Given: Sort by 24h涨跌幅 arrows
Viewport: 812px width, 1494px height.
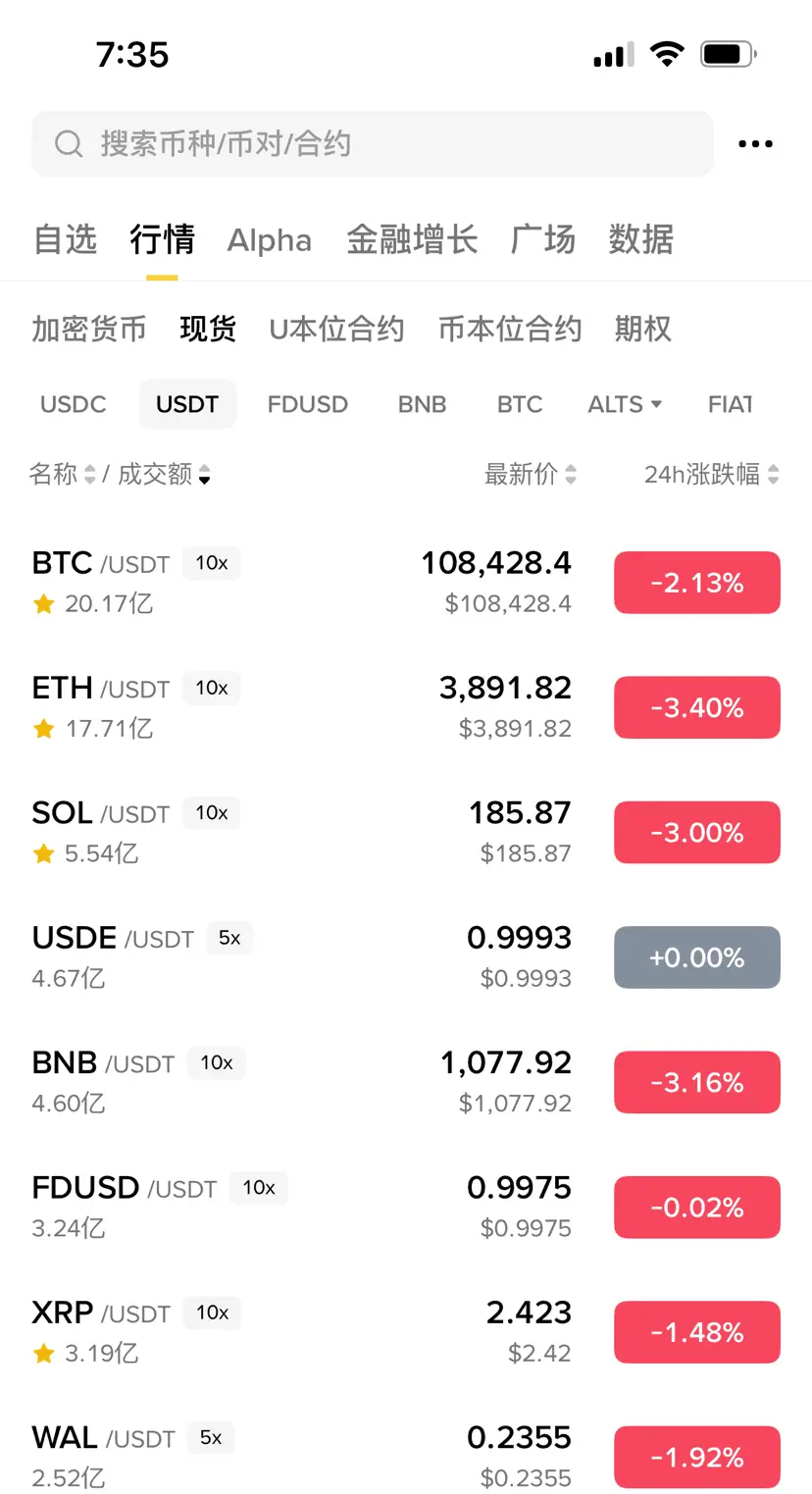Looking at the screenshot, I should coord(774,475).
